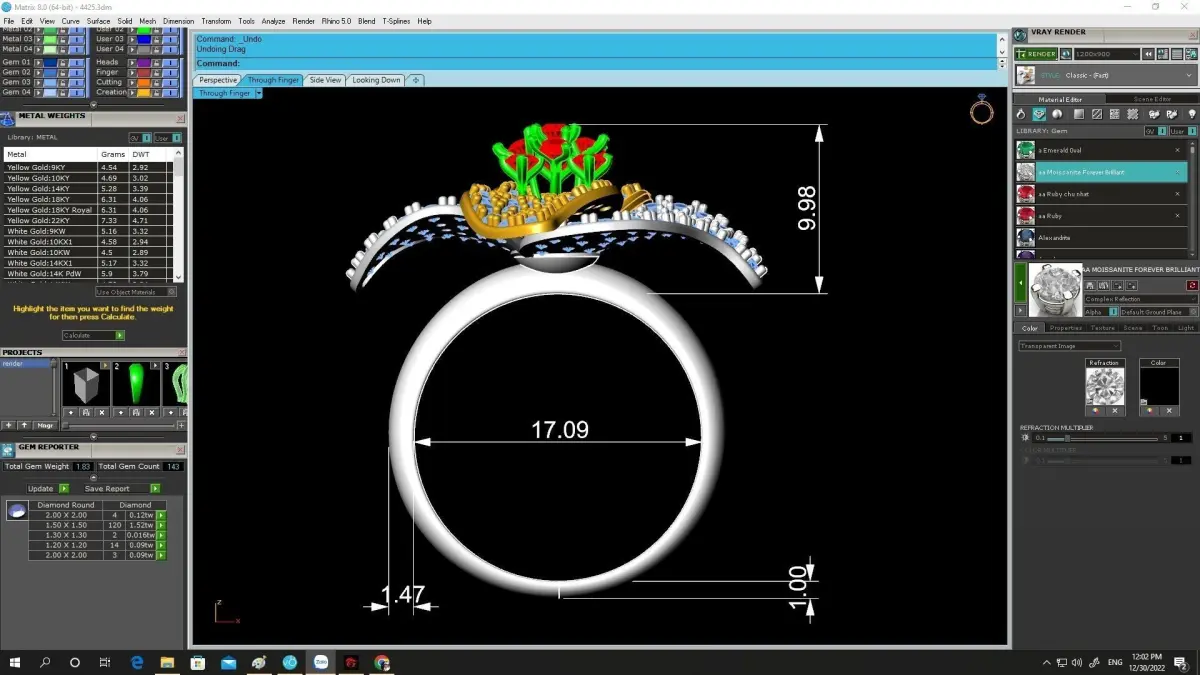The height and width of the screenshot is (675, 1200).
Task: Open the Dimension menu
Action: coord(178,21)
